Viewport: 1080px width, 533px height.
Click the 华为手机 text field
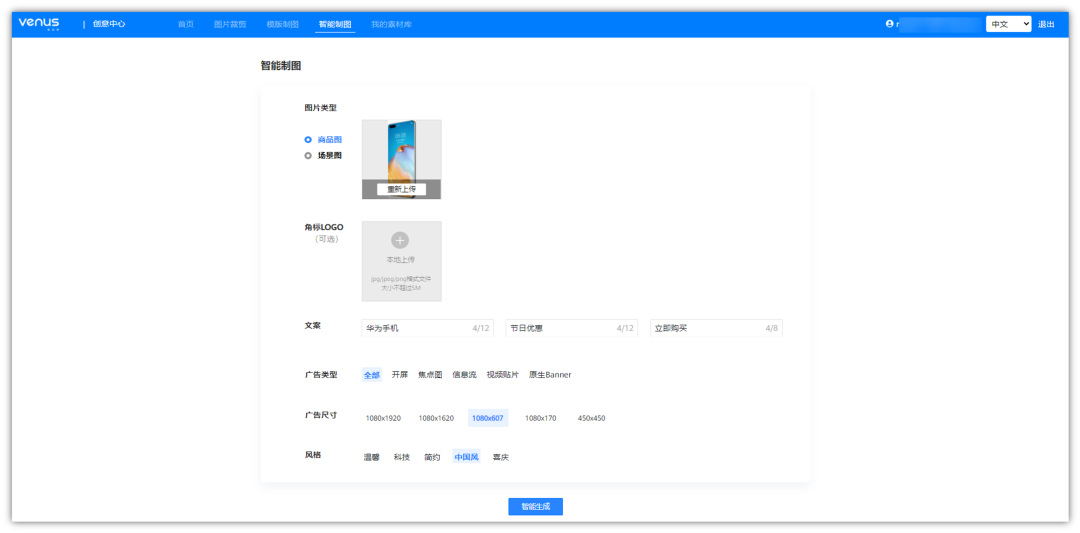pyautogui.click(x=428, y=328)
